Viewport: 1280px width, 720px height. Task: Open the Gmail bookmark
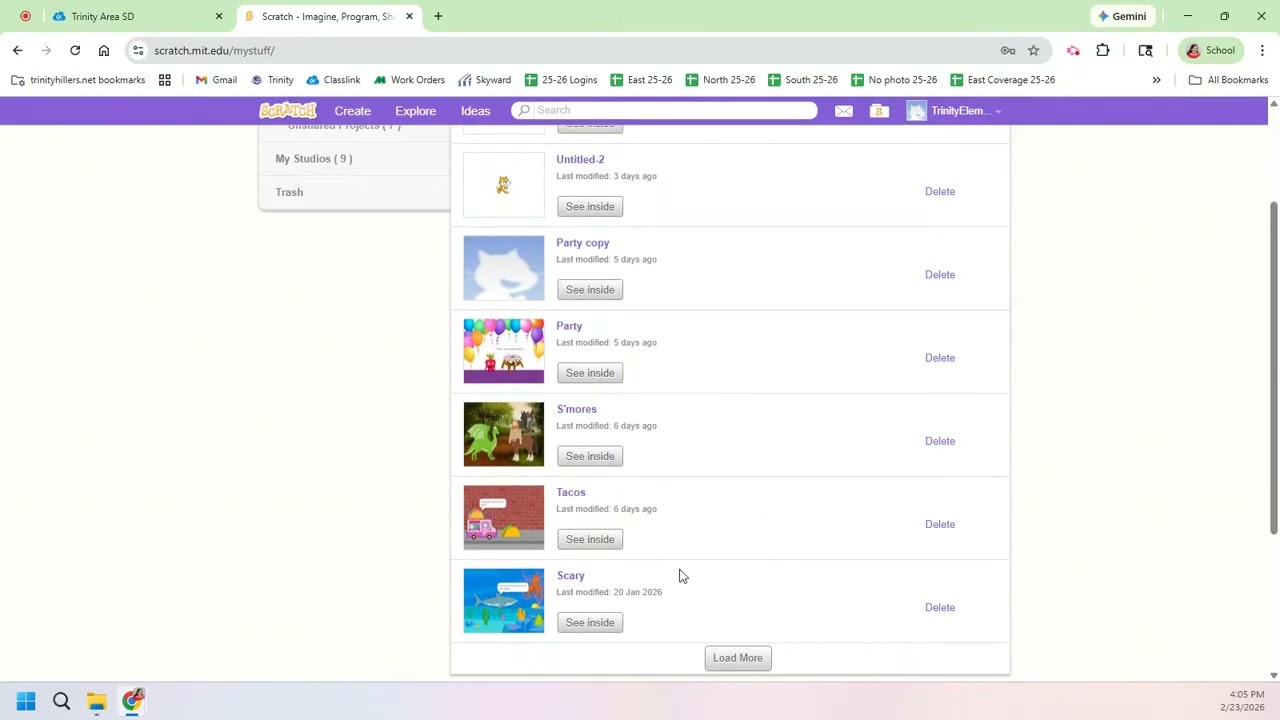(x=216, y=80)
